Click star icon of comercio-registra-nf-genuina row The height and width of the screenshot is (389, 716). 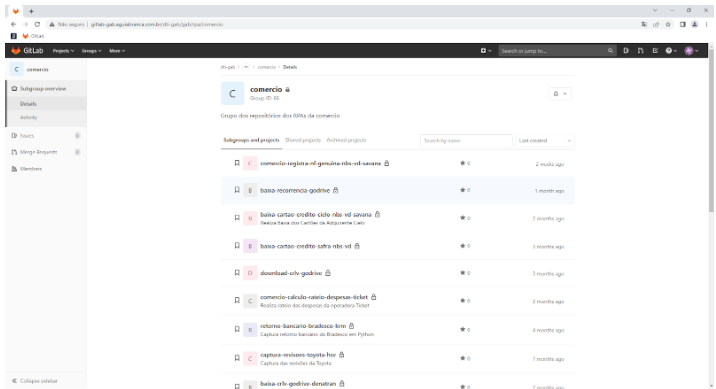(462, 163)
